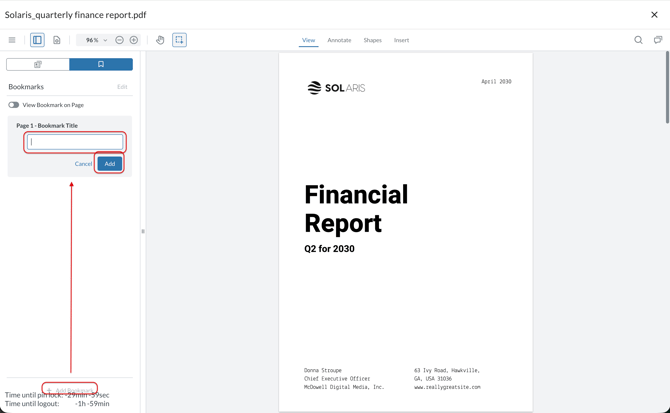The width and height of the screenshot is (670, 413).
Task: Switch to the Annotate tab
Action: tap(339, 40)
